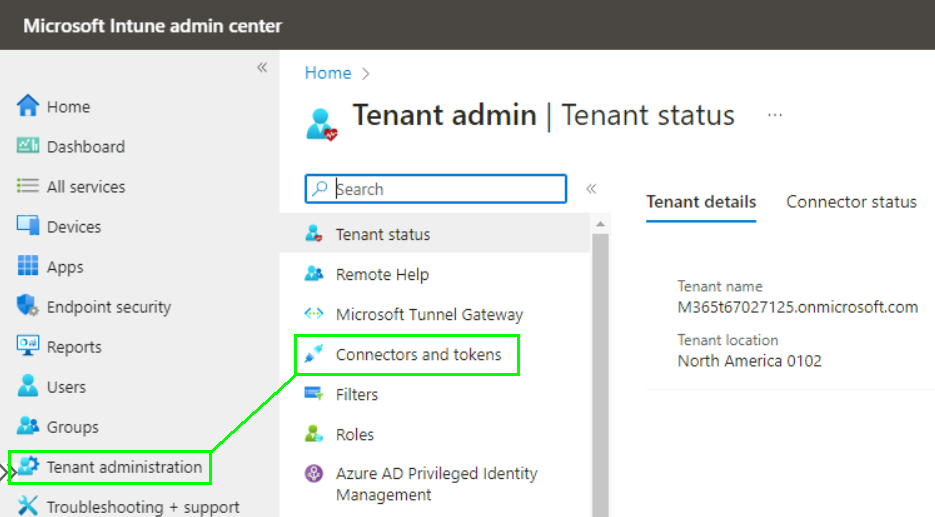Click the submenu vertical scrollbar
Image resolution: width=935 pixels, height=517 pixels.
[601, 370]
